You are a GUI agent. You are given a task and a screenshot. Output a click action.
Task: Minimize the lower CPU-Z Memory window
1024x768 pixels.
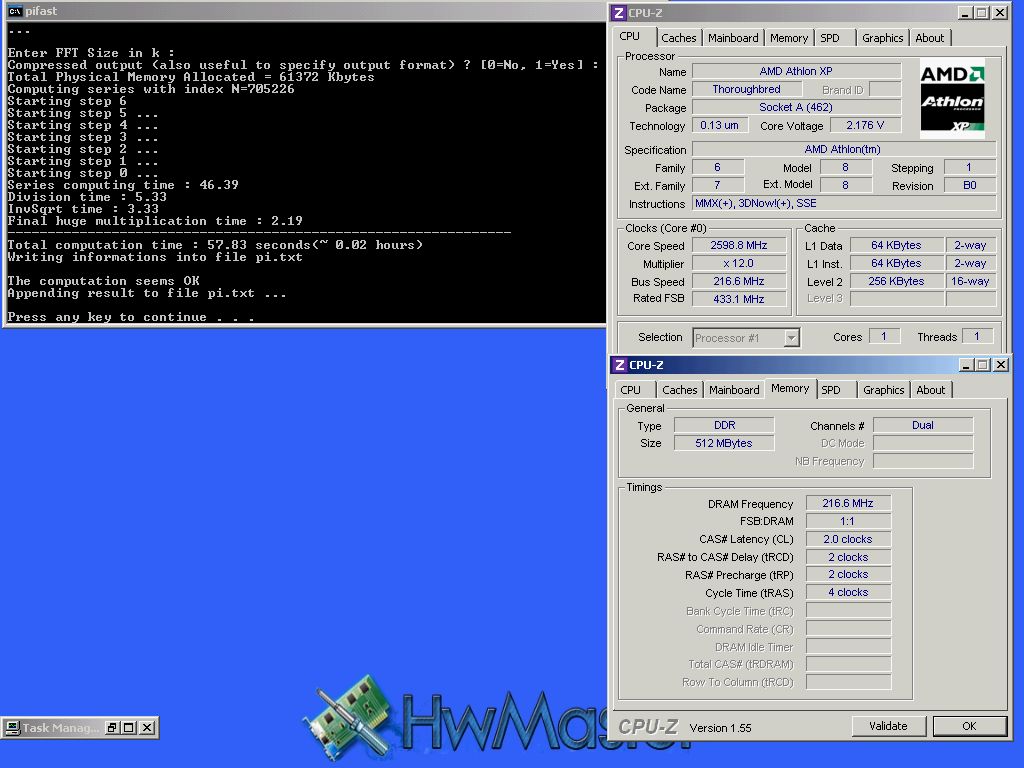(x=966, y=364)
